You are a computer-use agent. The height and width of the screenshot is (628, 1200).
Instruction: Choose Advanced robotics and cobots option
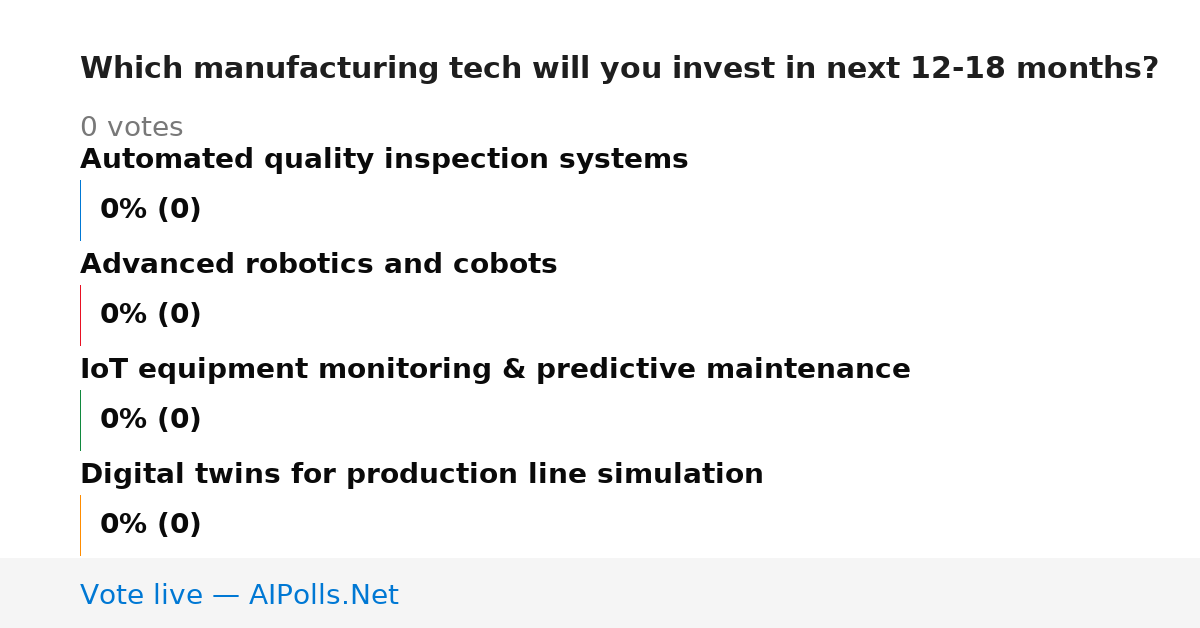click(318, 265)
